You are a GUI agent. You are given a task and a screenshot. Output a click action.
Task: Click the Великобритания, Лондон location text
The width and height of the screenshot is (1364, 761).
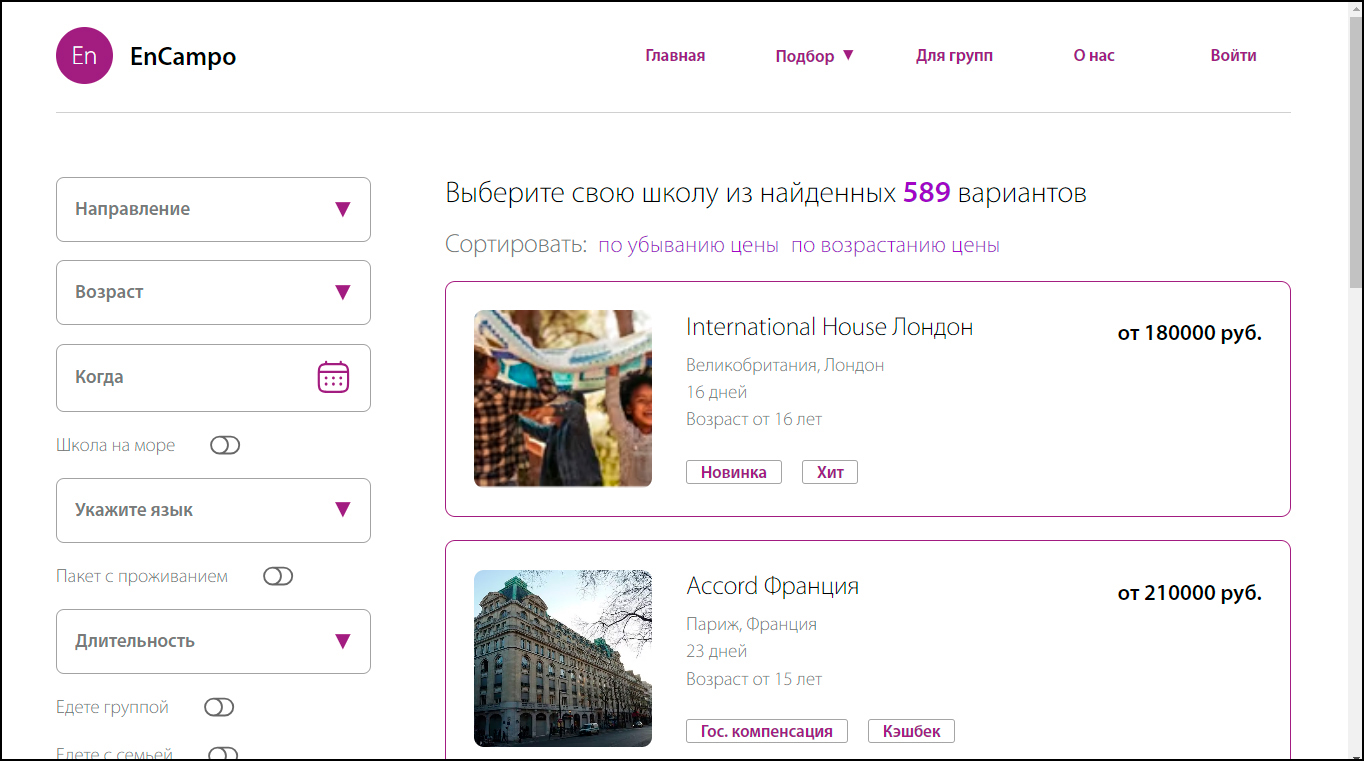[x=785, y=365]
